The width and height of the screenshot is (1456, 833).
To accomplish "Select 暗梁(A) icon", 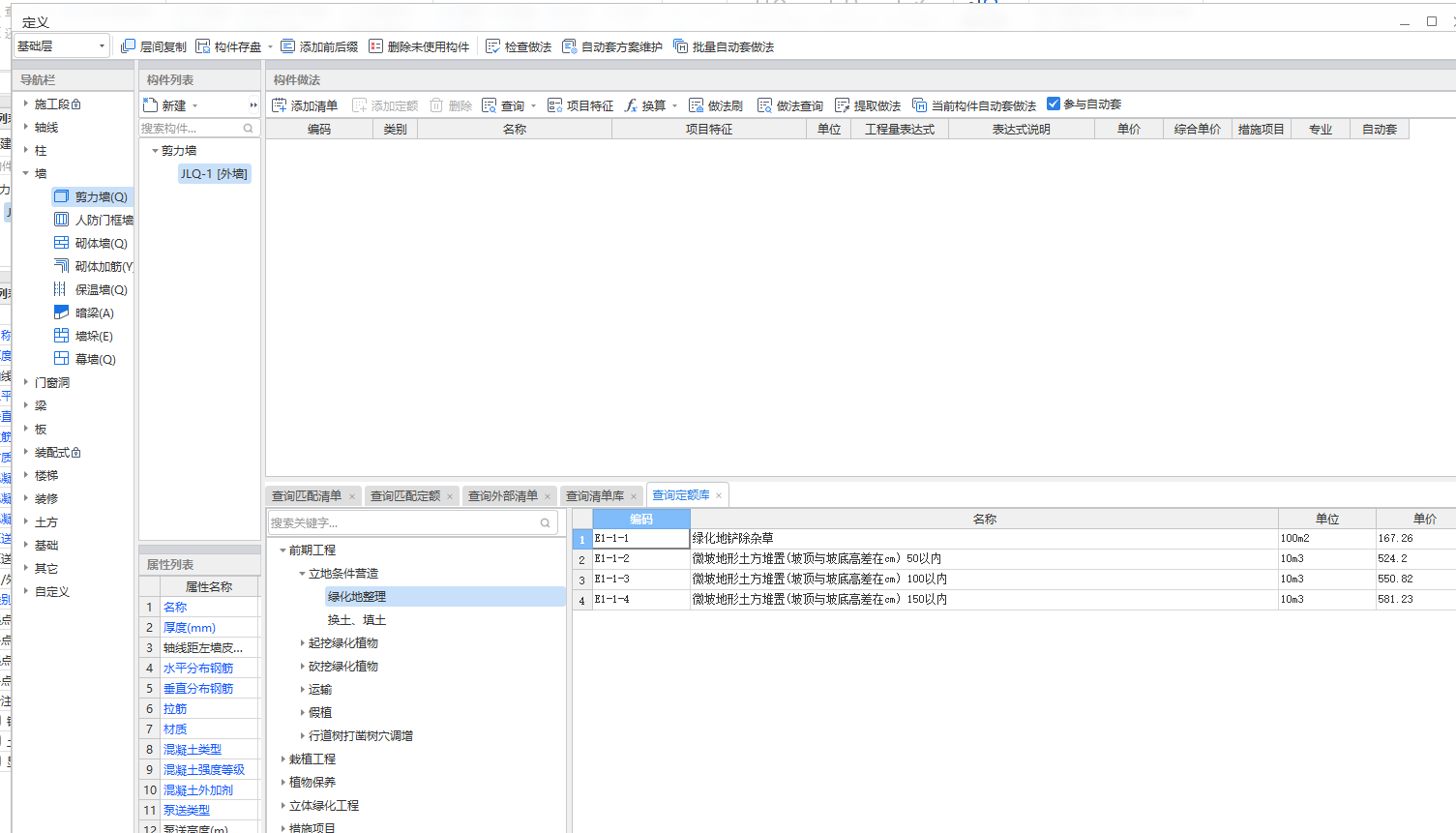I will [61, 312].
